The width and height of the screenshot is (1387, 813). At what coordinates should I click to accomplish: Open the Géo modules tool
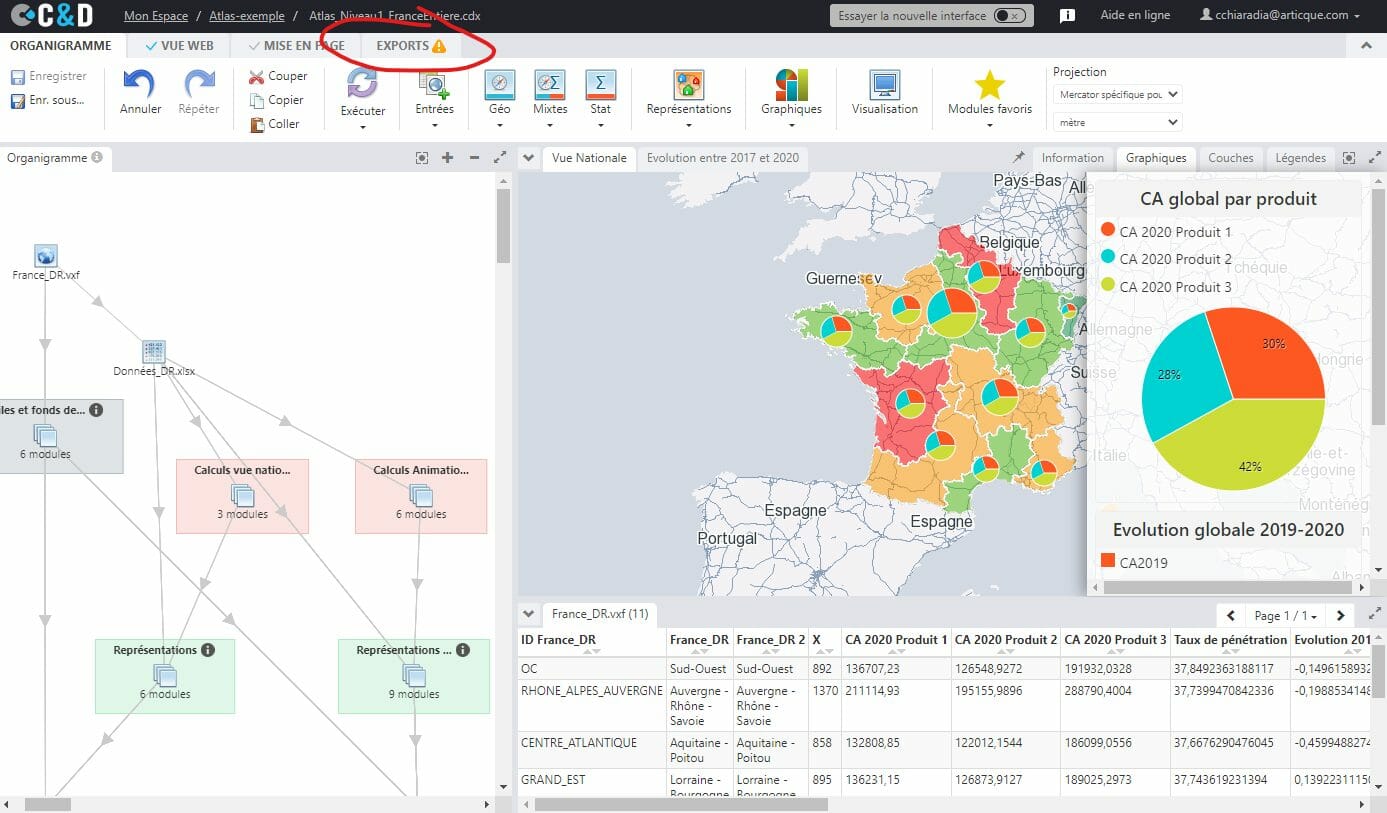click(x=499, y=85)
